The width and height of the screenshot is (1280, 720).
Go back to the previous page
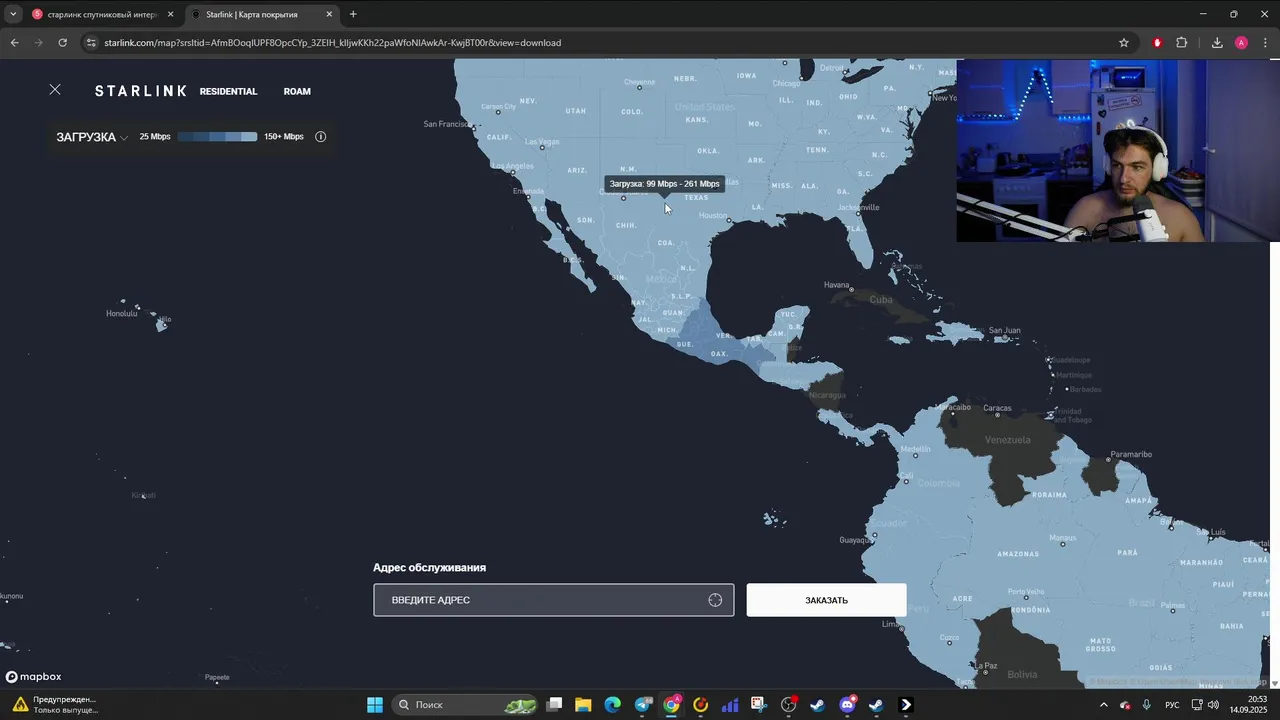pos(14,43)
